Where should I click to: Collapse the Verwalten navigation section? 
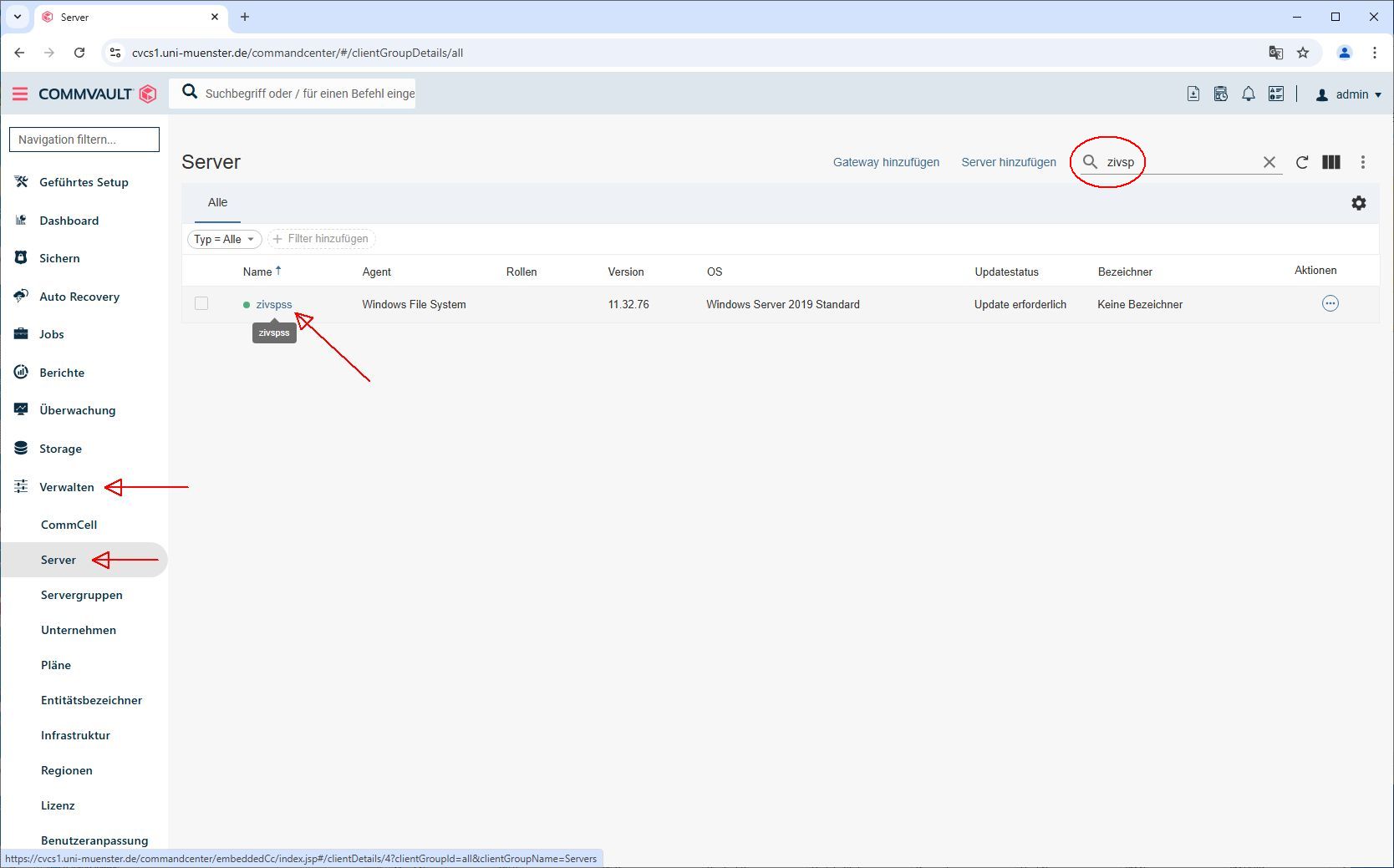[66, 487]
